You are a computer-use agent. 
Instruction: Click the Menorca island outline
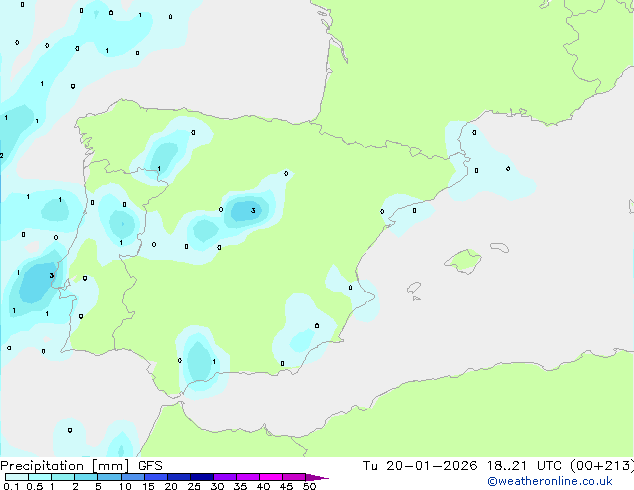pos(500,247)
